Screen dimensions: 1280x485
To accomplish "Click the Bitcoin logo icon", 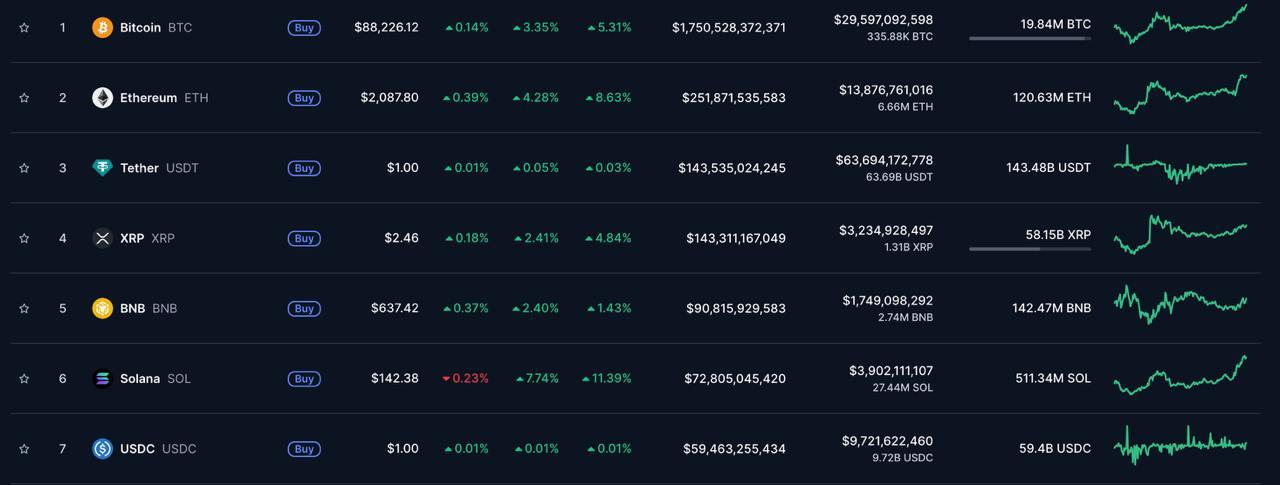I will click(x=102, y=27).
